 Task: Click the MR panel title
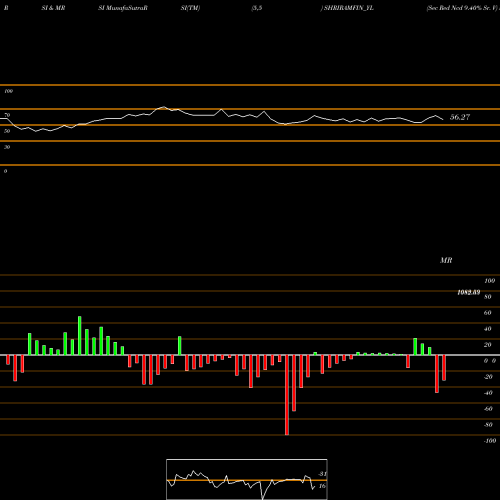(446, 260)
